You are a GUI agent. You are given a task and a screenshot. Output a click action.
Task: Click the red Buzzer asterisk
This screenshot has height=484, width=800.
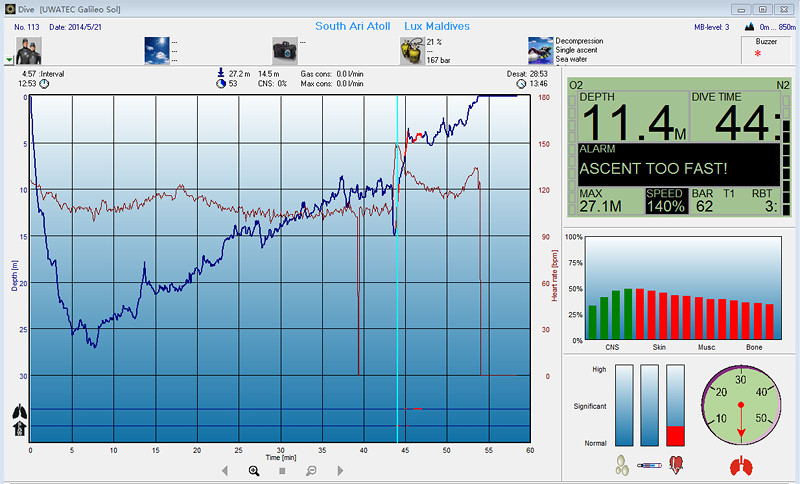tap(758, 54)
